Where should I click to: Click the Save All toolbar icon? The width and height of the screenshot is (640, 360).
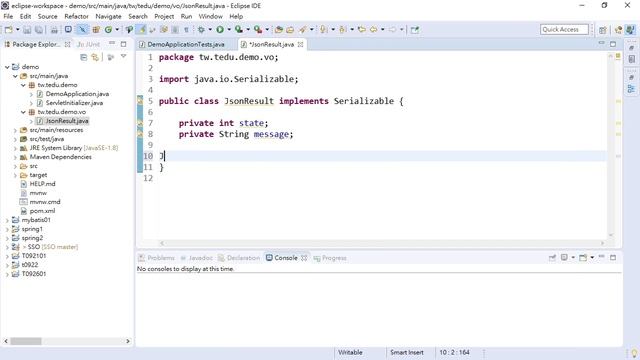tap(39, 29)
